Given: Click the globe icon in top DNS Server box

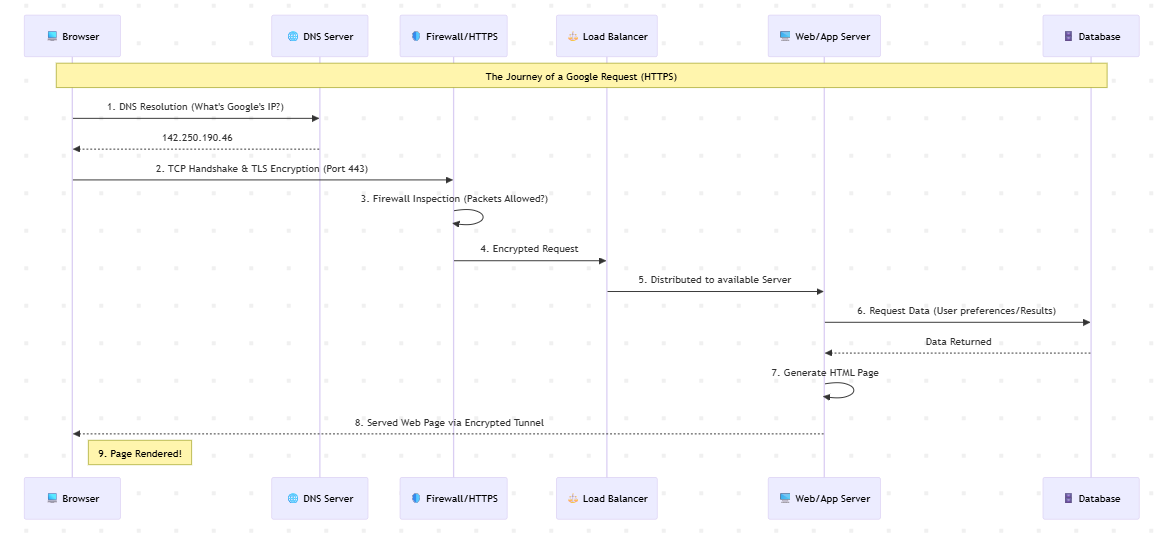Looking at the screenshot, I should [293, 36].
